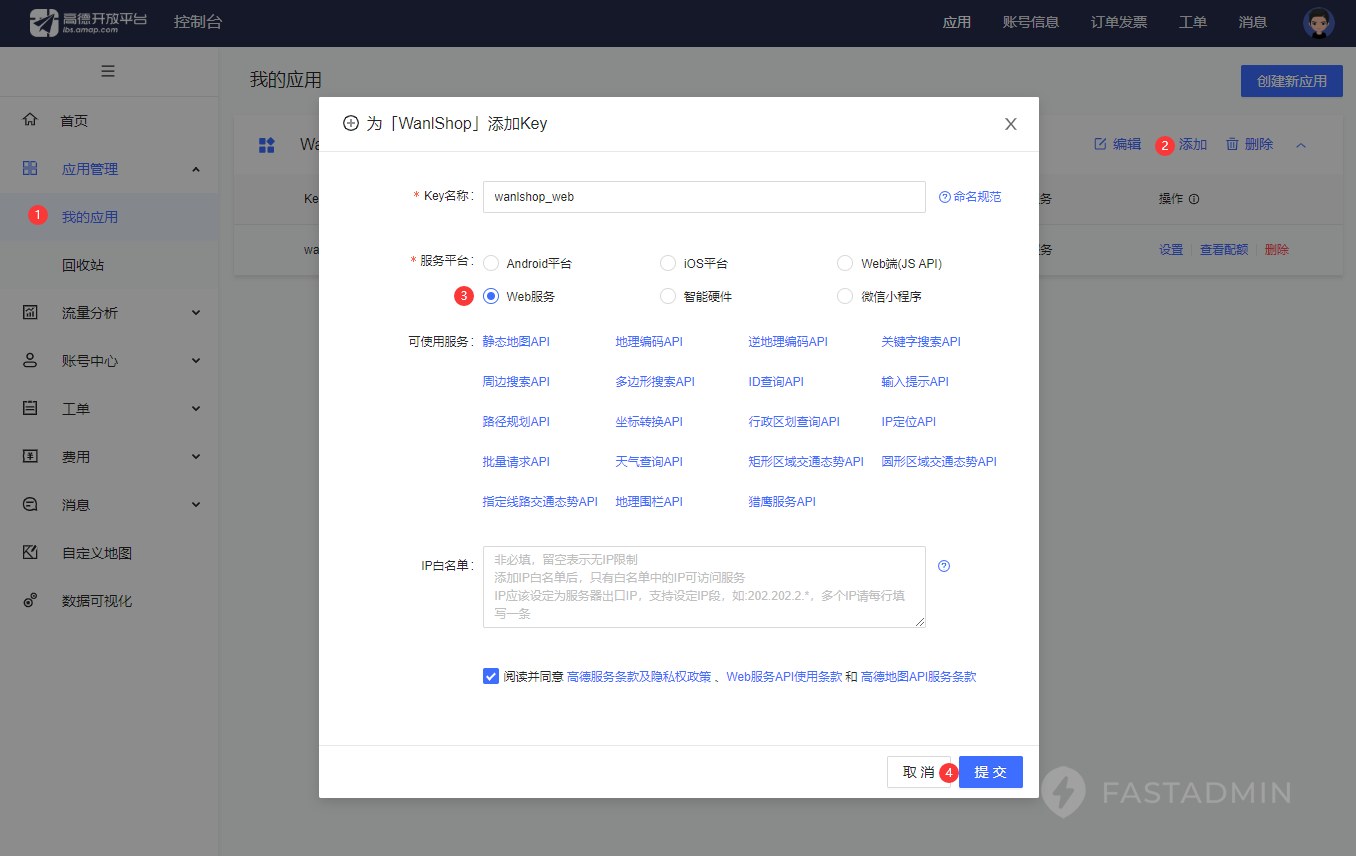
Task: Click the 消息 sidebar chat icon
Action: [30, 504]
